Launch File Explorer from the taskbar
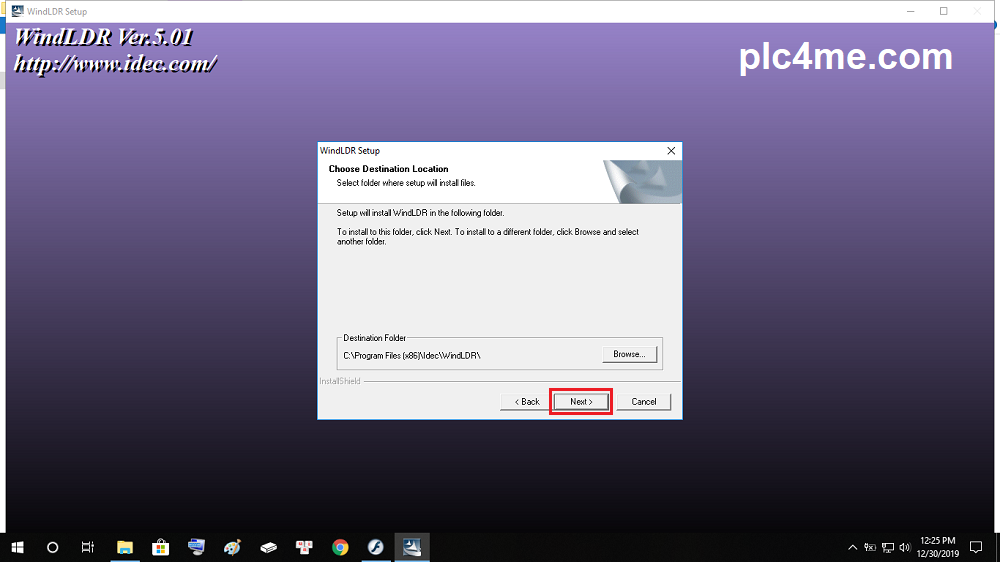1000x562 pixels. point(125,547)
